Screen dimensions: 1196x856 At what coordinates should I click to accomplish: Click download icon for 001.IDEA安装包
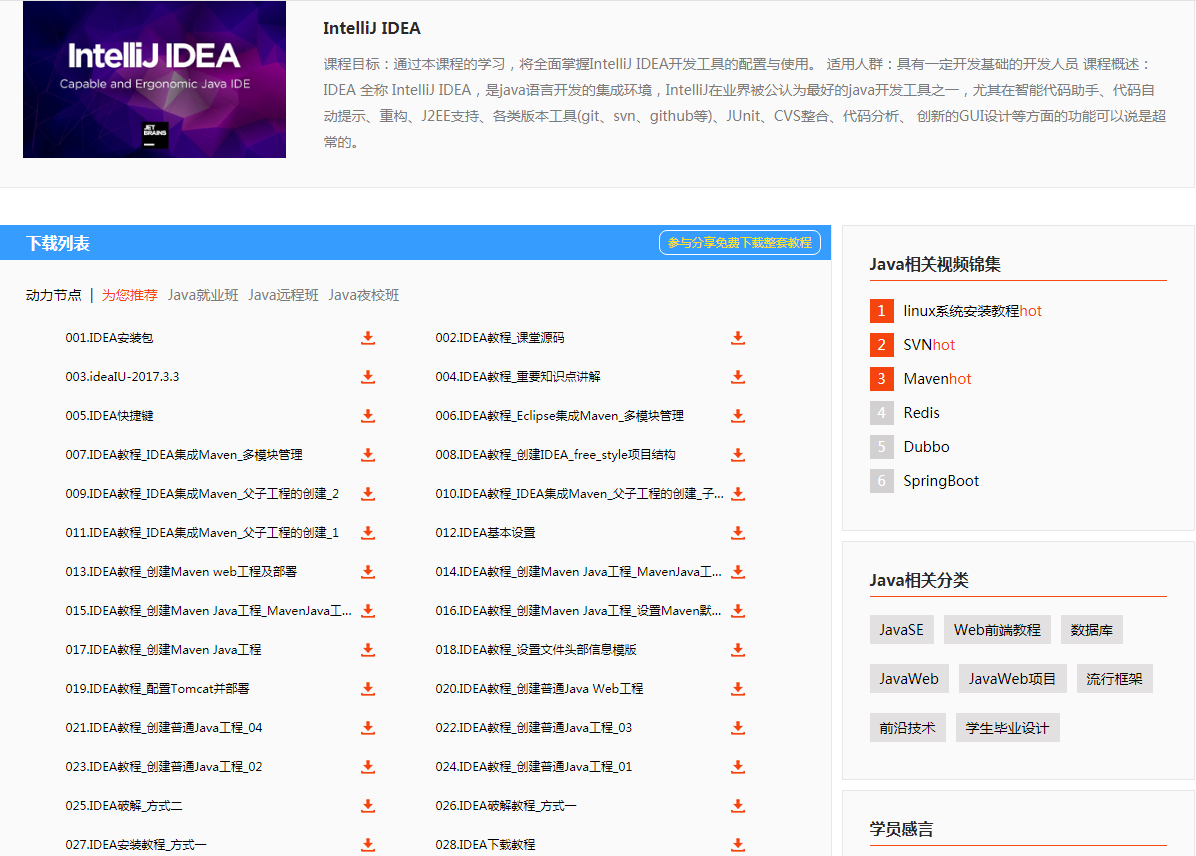click(368, 338)
